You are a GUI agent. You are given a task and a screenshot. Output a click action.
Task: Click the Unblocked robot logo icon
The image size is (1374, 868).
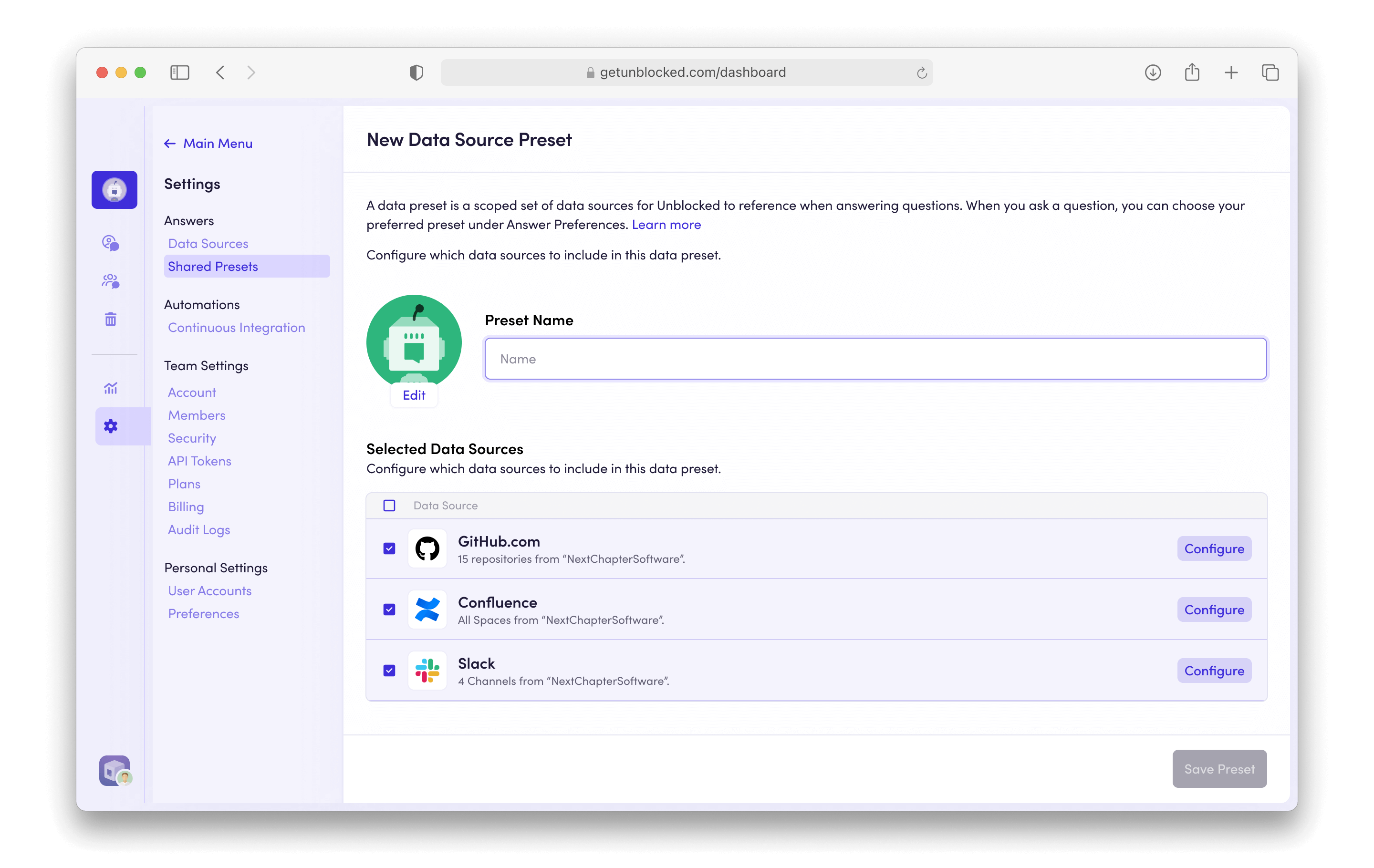114,190
